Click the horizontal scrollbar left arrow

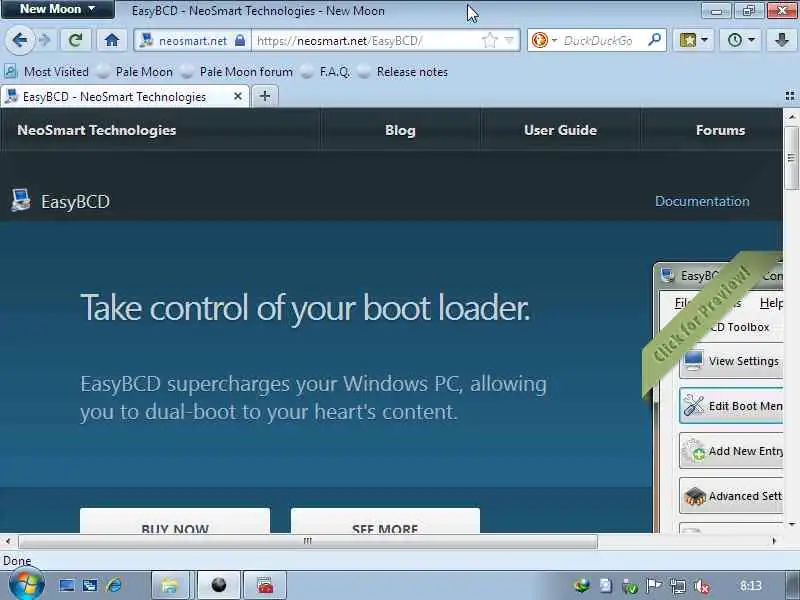(8, 541)
